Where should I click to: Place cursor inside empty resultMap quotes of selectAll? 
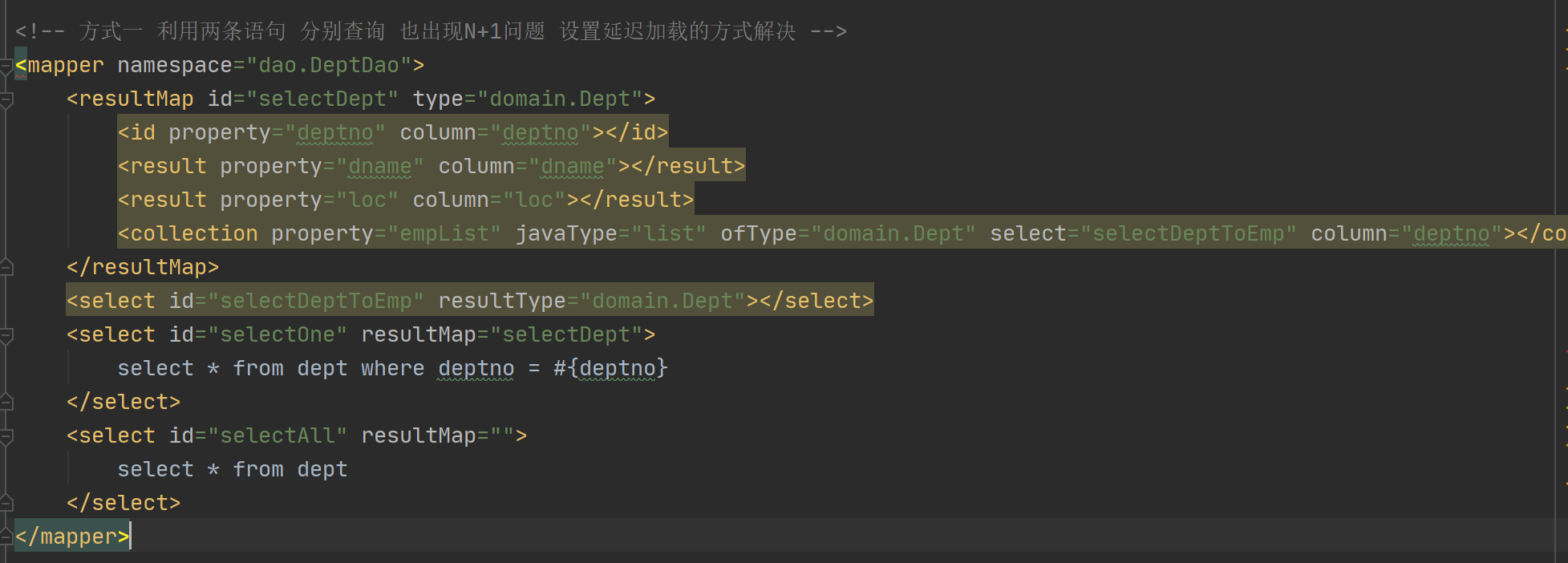click(502, 436)
